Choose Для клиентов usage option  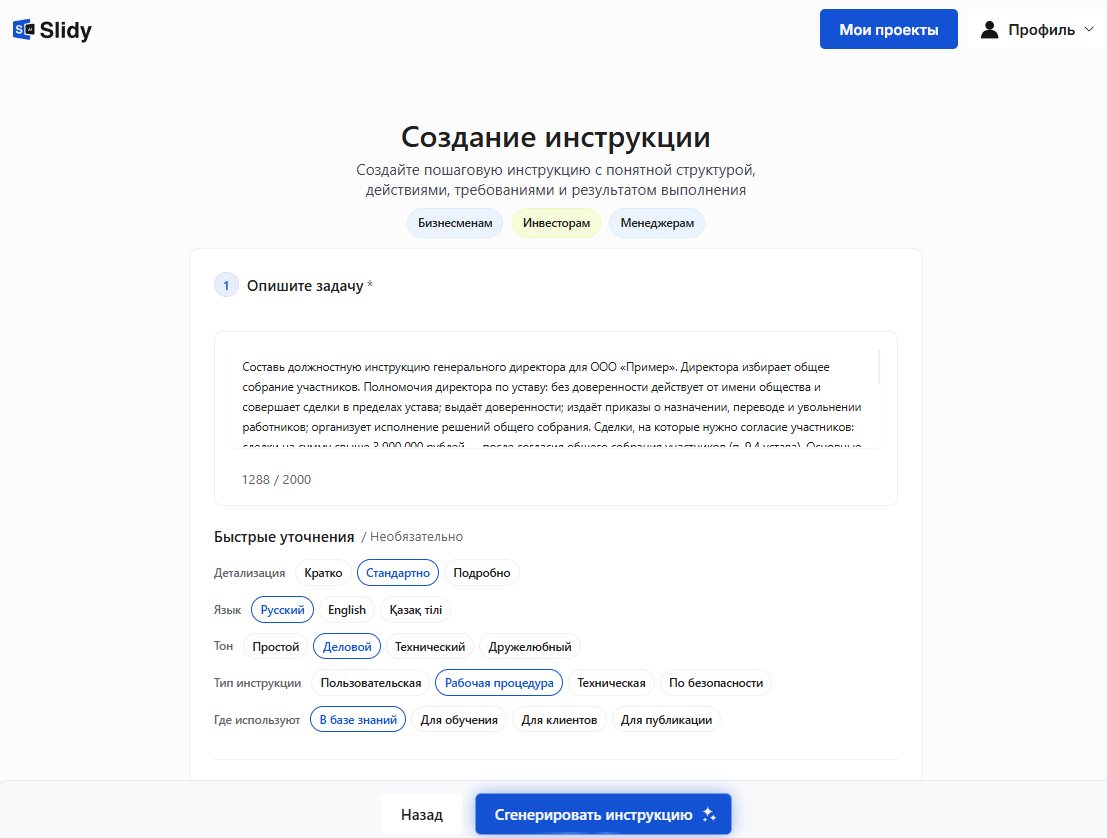[559, 719]
